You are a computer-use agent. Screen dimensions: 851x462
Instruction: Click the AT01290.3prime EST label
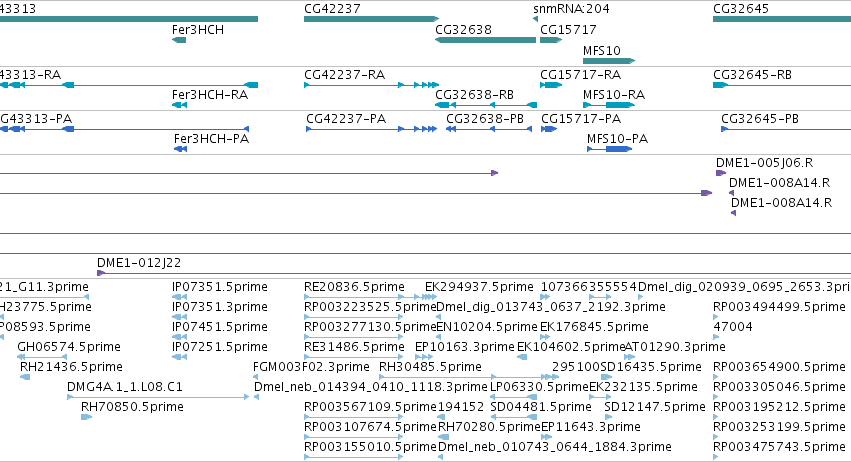675,346
